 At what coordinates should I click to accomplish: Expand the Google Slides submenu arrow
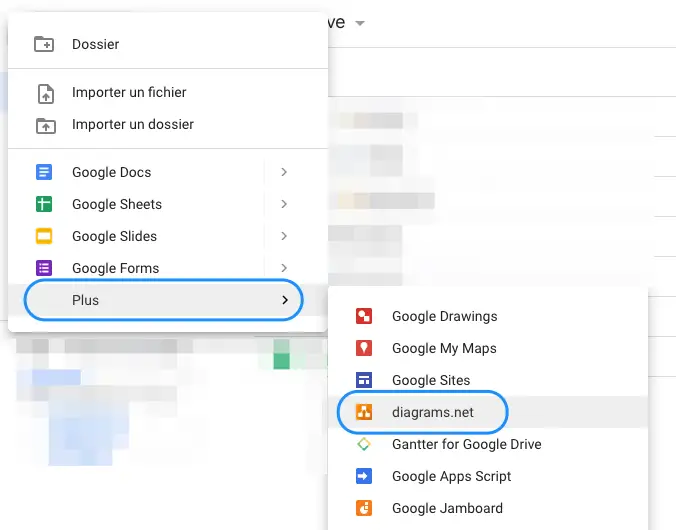[284, 236]
